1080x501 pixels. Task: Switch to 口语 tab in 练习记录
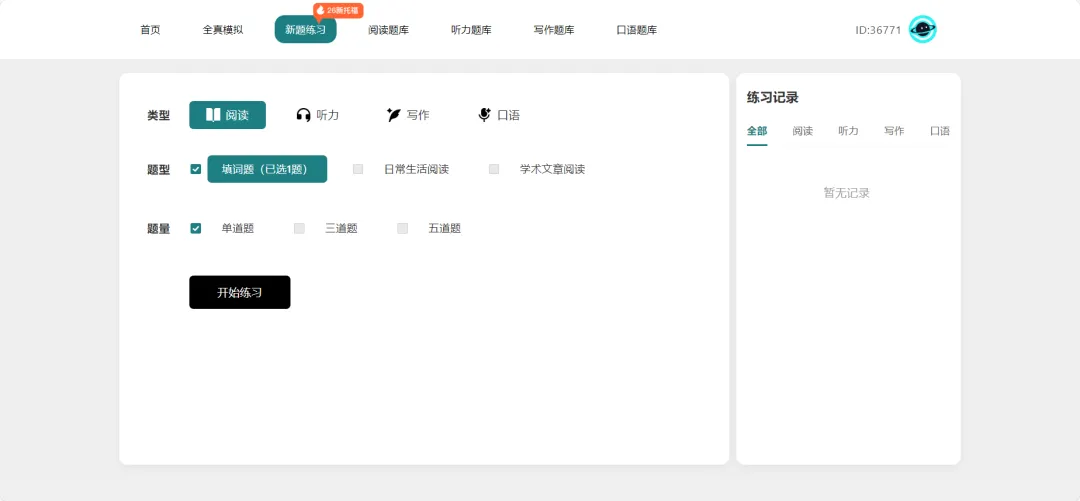(x=940, y=131)
